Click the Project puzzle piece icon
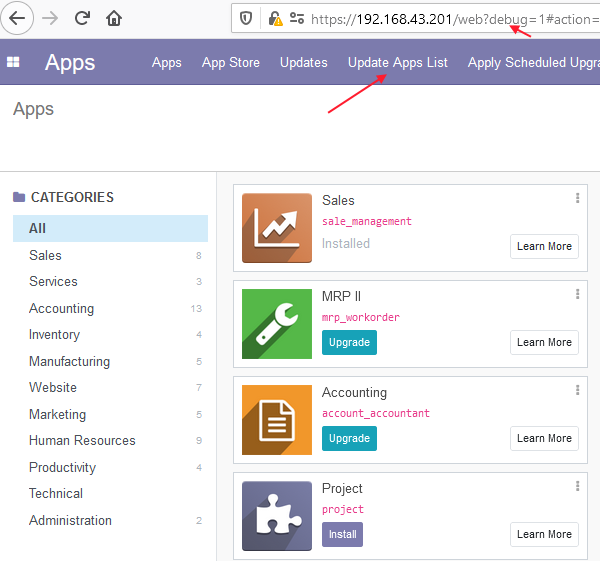Viewport: 600px width, 561px height. (x=277, y=516)
